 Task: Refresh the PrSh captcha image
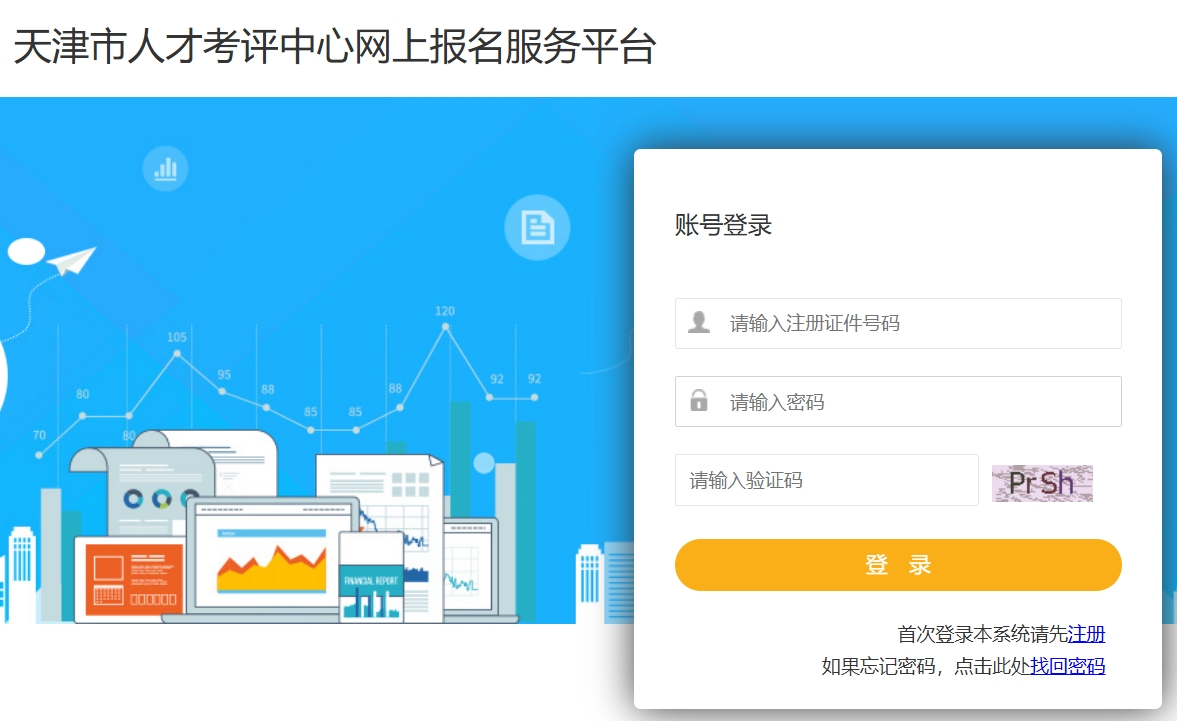[x=1042, y=483]
